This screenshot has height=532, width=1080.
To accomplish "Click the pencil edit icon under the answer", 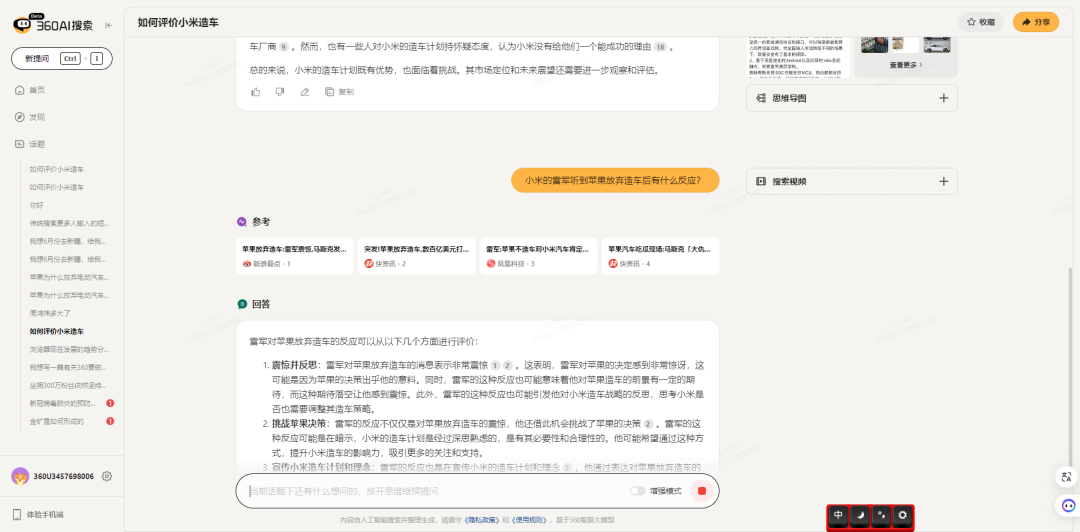I will pyautogui.click(x=305, y=92).
